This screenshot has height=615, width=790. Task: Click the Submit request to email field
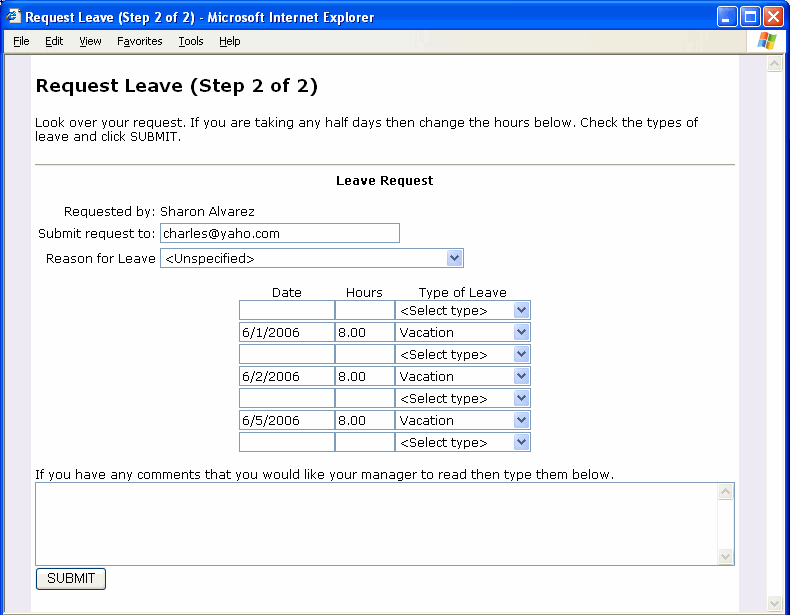[279, 233]
